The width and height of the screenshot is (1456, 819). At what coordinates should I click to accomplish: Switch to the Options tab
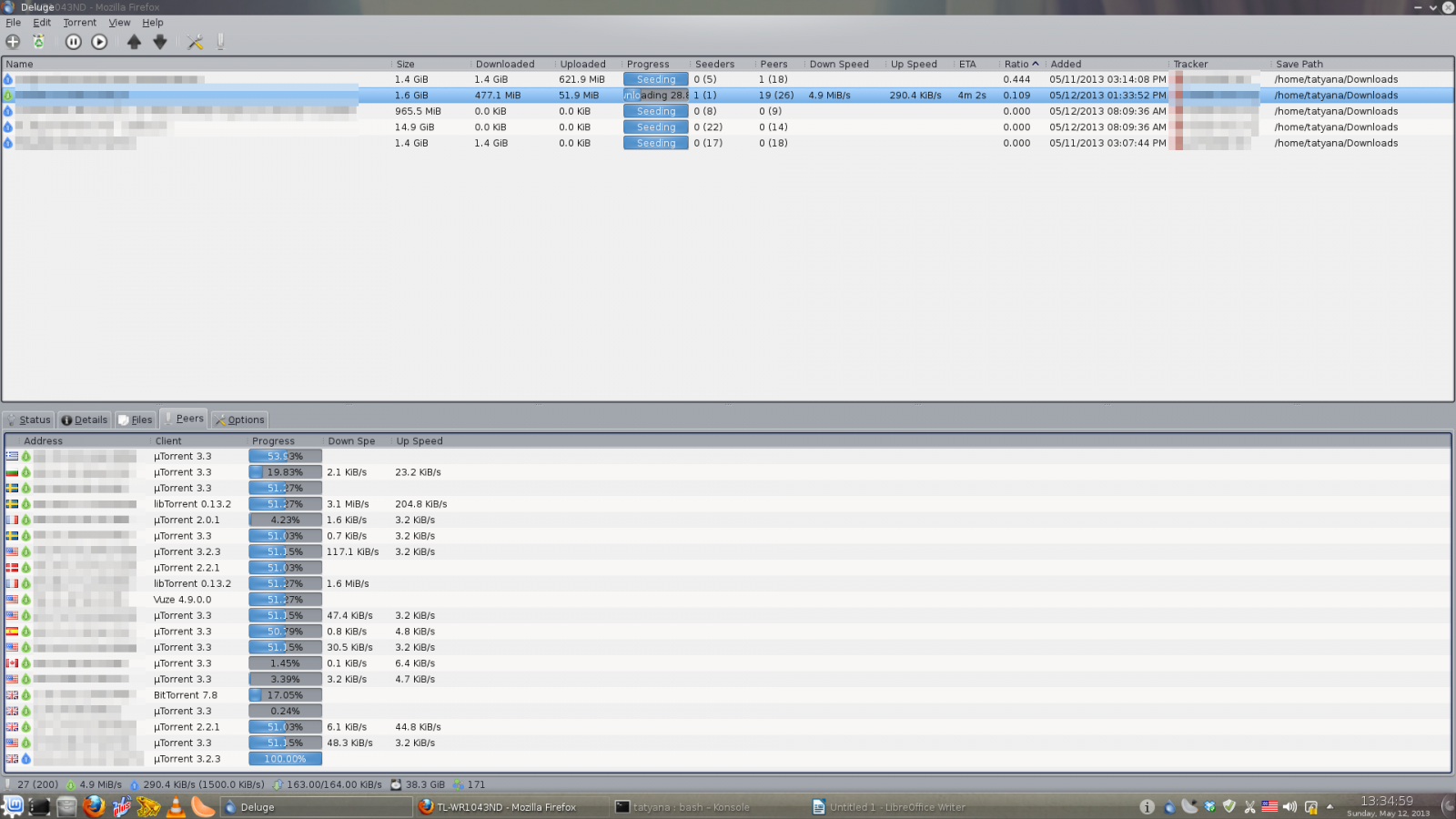coord(238,420)
